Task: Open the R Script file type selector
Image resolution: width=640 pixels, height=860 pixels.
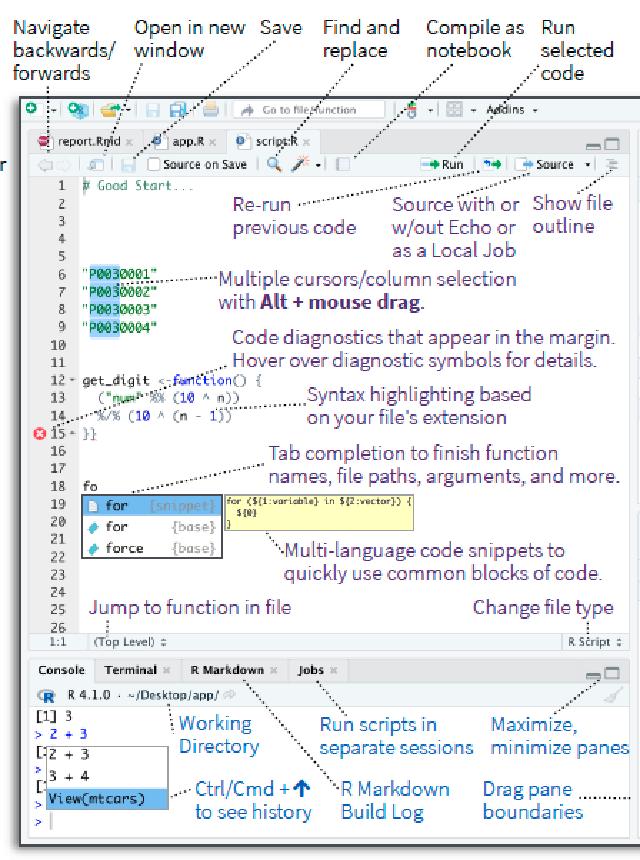Action: (594, 642)
